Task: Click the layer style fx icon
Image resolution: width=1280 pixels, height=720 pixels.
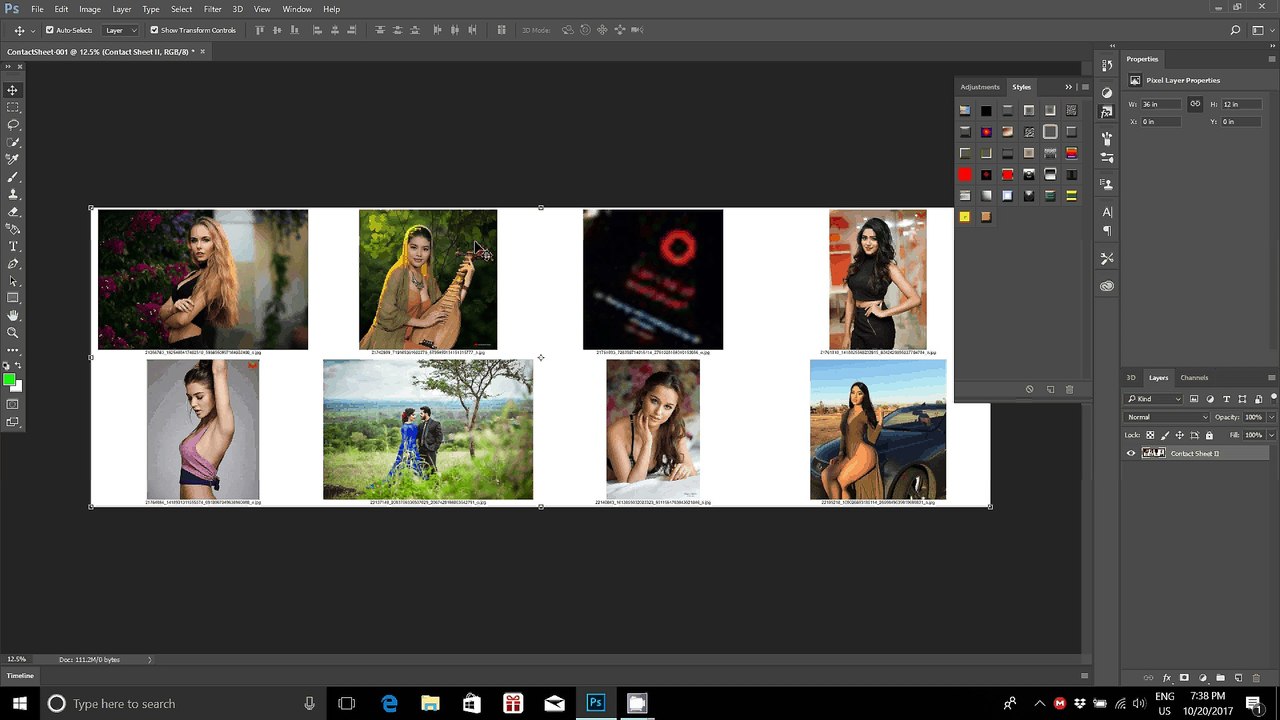Action: [1166, 678]
